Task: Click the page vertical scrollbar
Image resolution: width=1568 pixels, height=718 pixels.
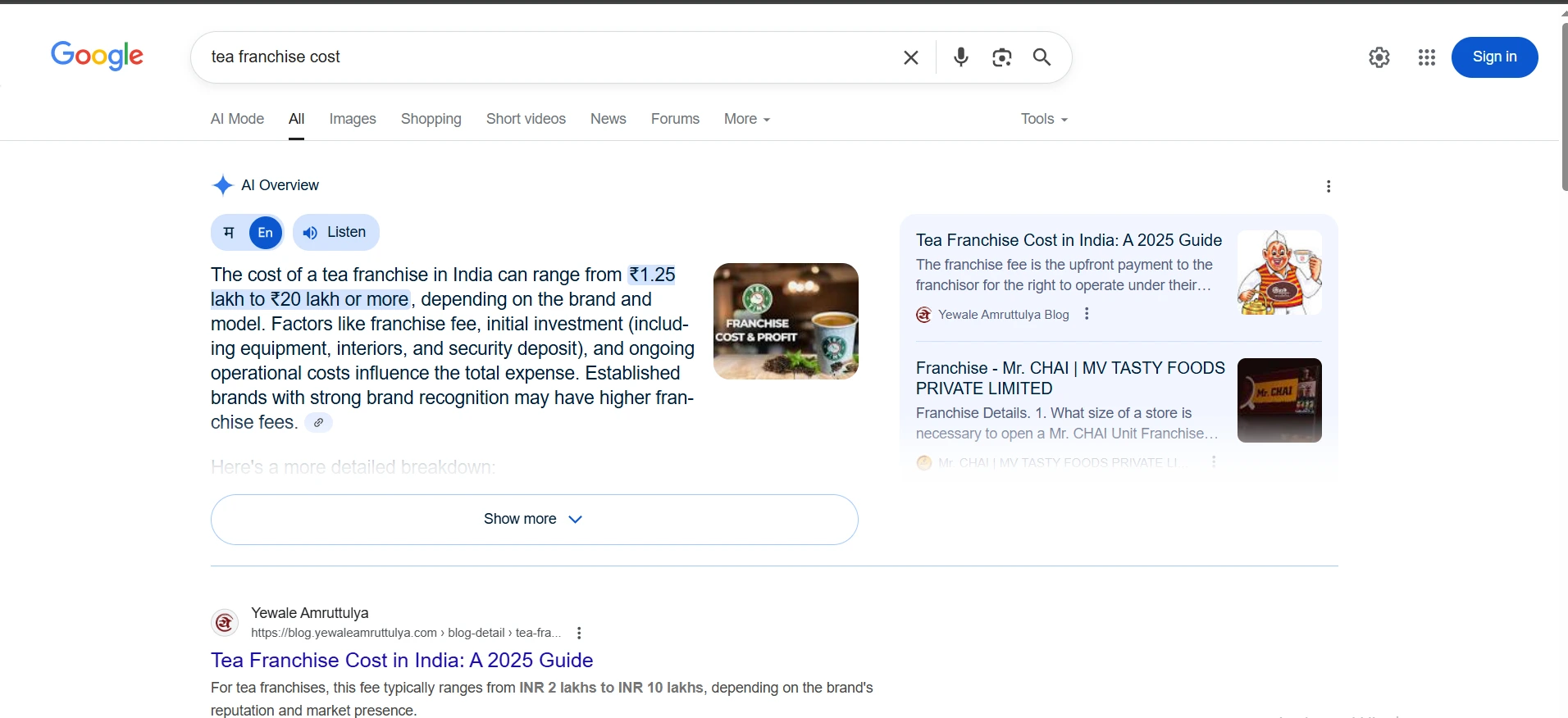Action: click(x=1564, y=107)
